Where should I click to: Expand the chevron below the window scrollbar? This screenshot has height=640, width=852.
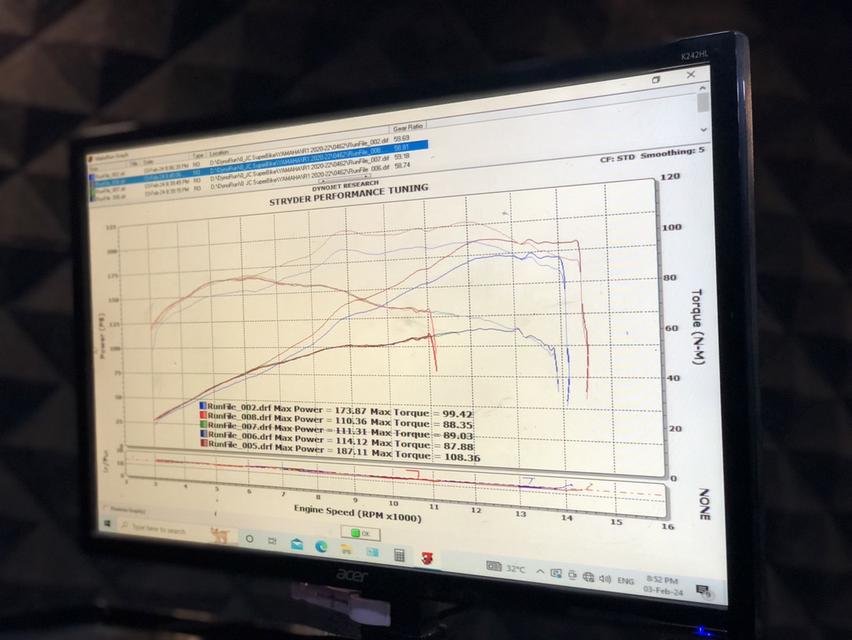[704, 129]
